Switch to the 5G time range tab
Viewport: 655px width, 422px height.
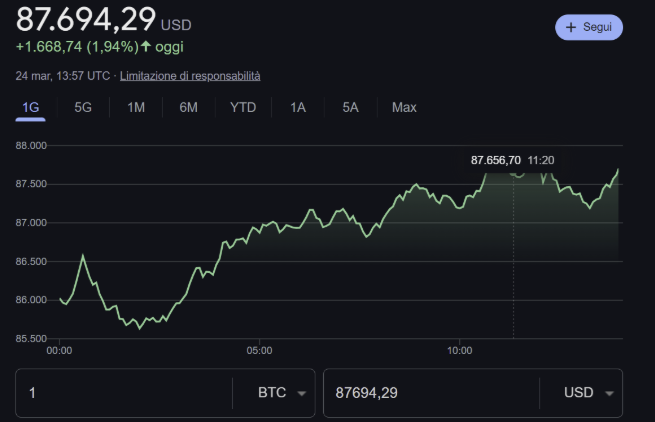(83, 107)
